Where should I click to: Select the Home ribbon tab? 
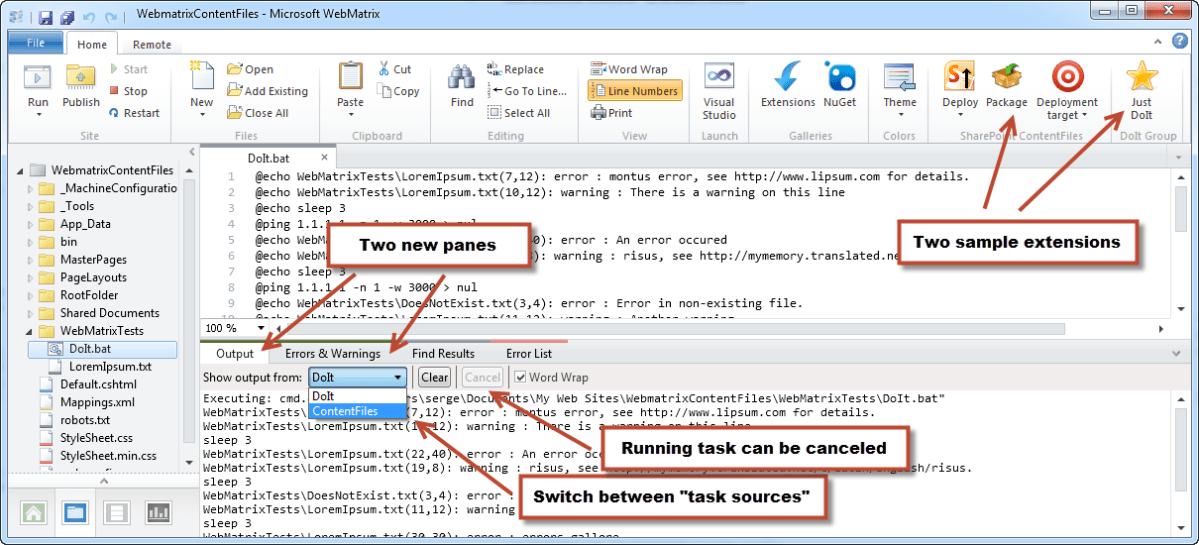(x=92, y=44)
